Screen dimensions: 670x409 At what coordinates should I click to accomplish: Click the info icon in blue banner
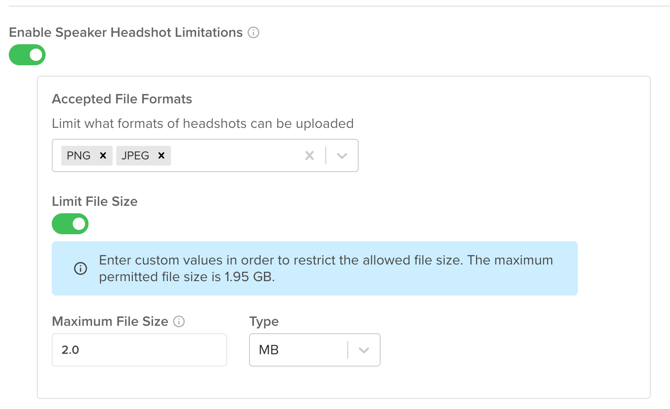[80, 269]
